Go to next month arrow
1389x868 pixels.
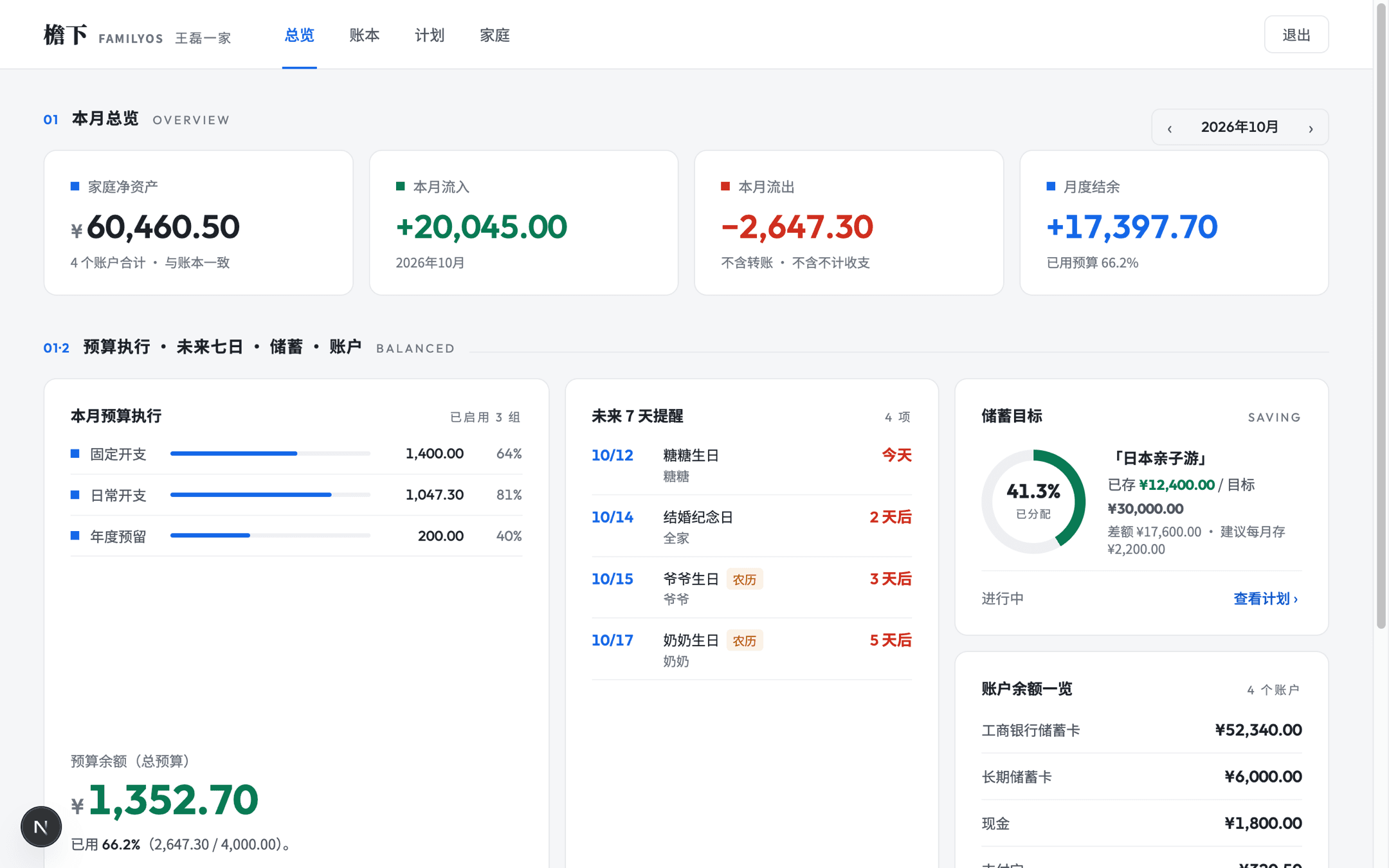(x=1311, y=128)
